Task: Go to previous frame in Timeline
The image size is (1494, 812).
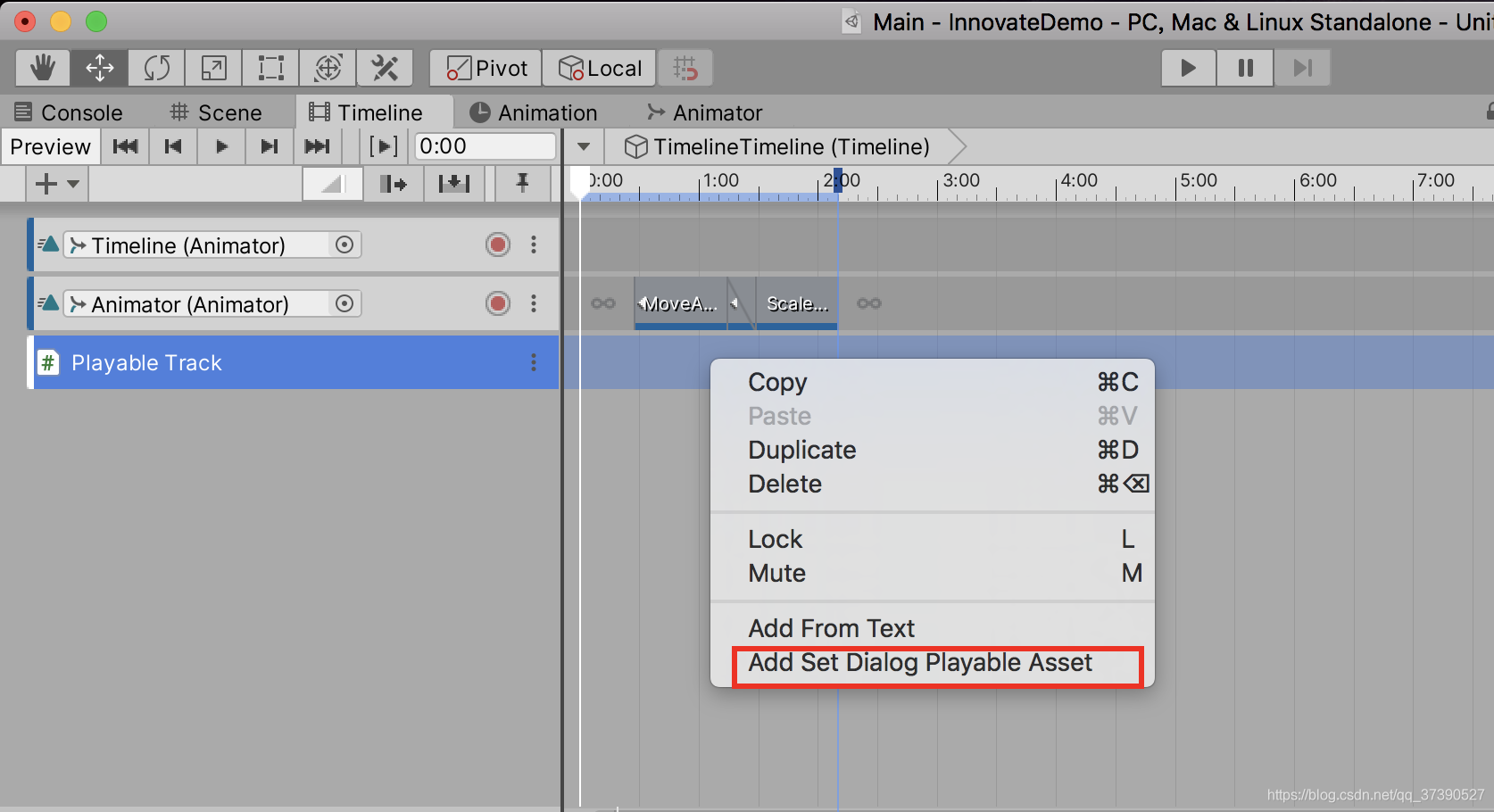Action: click(x=173, y=146)
